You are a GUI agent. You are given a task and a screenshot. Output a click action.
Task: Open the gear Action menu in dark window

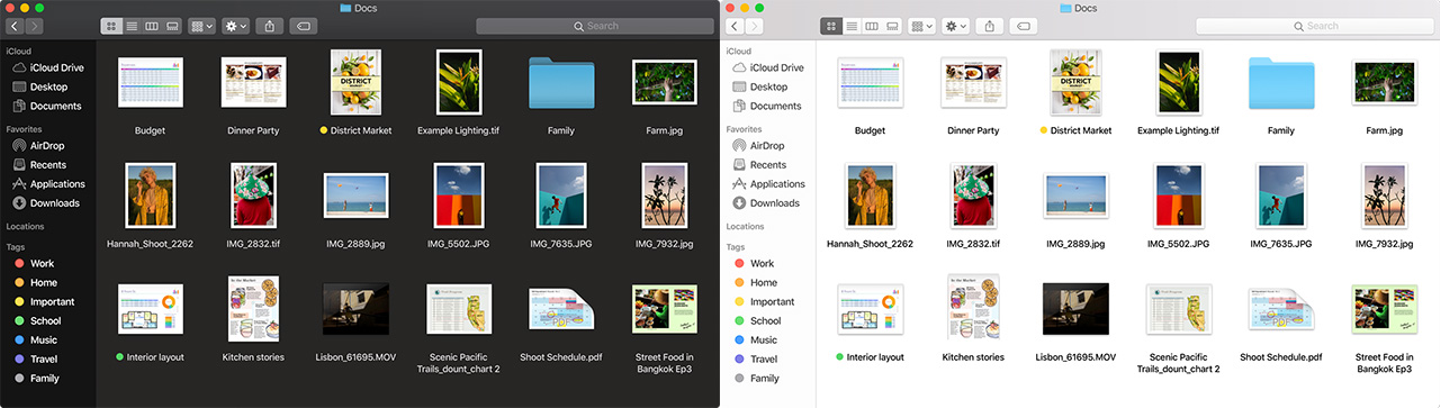point(236,26)
